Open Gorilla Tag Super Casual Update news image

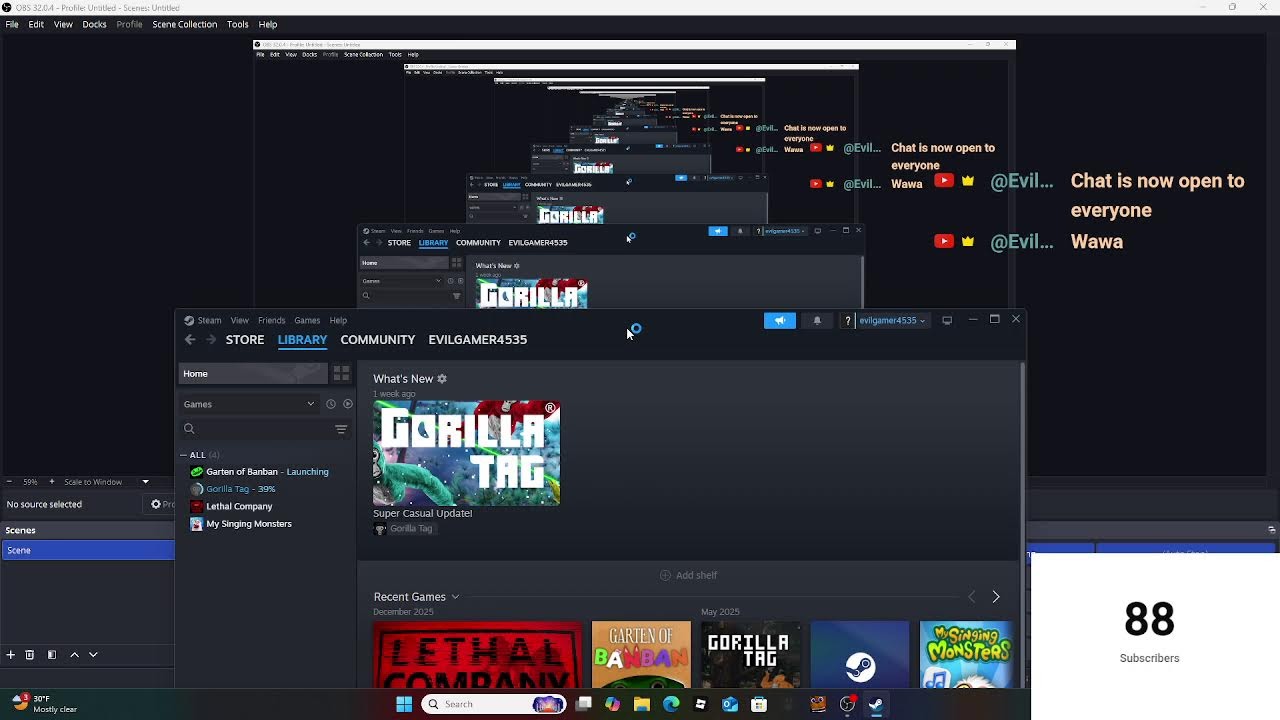(466, 453)
